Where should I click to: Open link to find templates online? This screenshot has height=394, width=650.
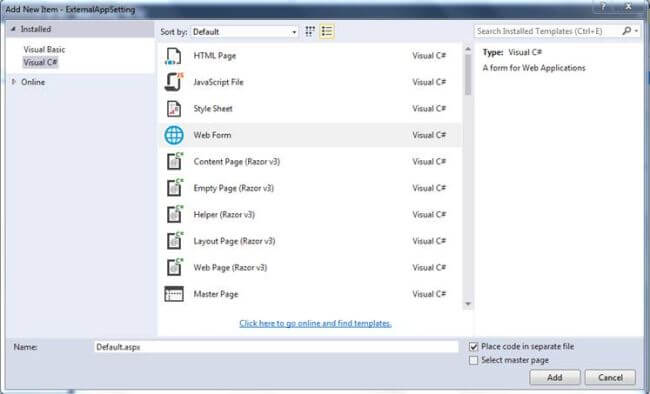tap(315, 323)
